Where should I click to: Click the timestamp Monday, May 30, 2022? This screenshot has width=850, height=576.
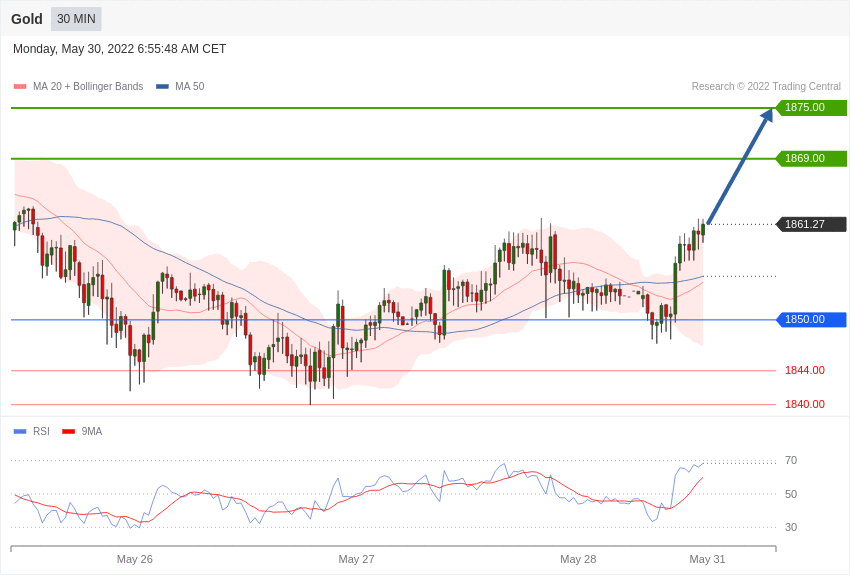click(x=119, y=49)
